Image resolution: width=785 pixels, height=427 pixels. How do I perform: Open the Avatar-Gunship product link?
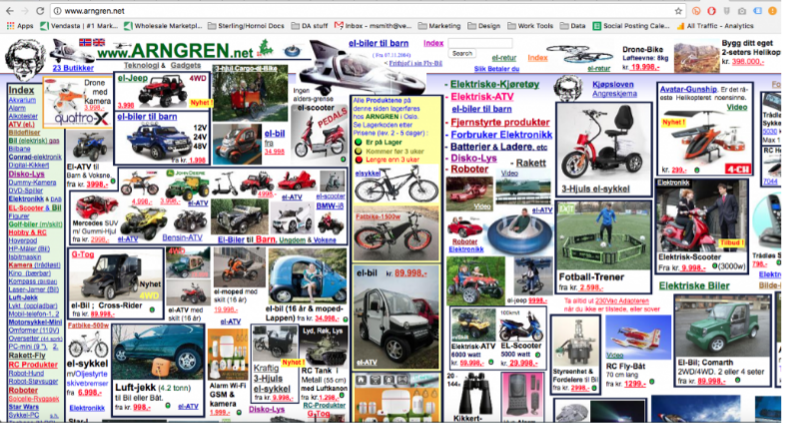tap(688, 89)
